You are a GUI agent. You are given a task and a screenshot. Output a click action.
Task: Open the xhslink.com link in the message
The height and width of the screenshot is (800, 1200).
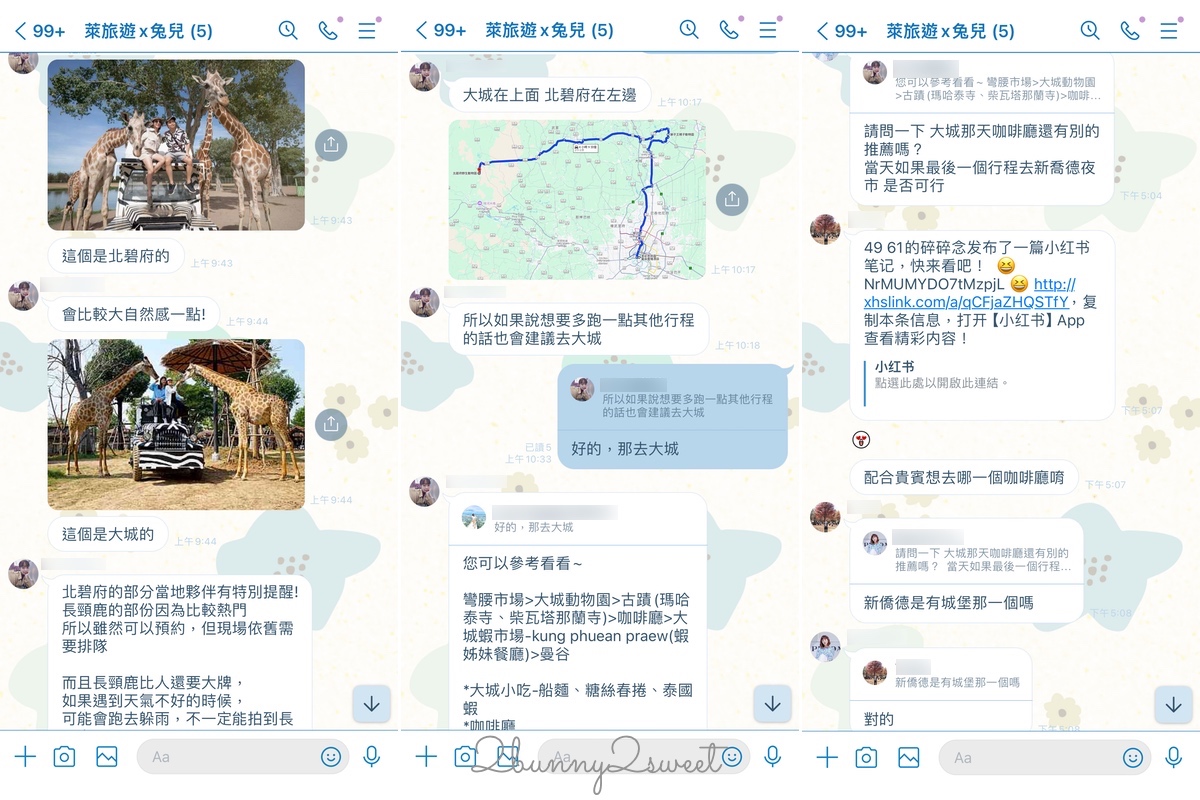pyautogui.click(x=968, y=293)
